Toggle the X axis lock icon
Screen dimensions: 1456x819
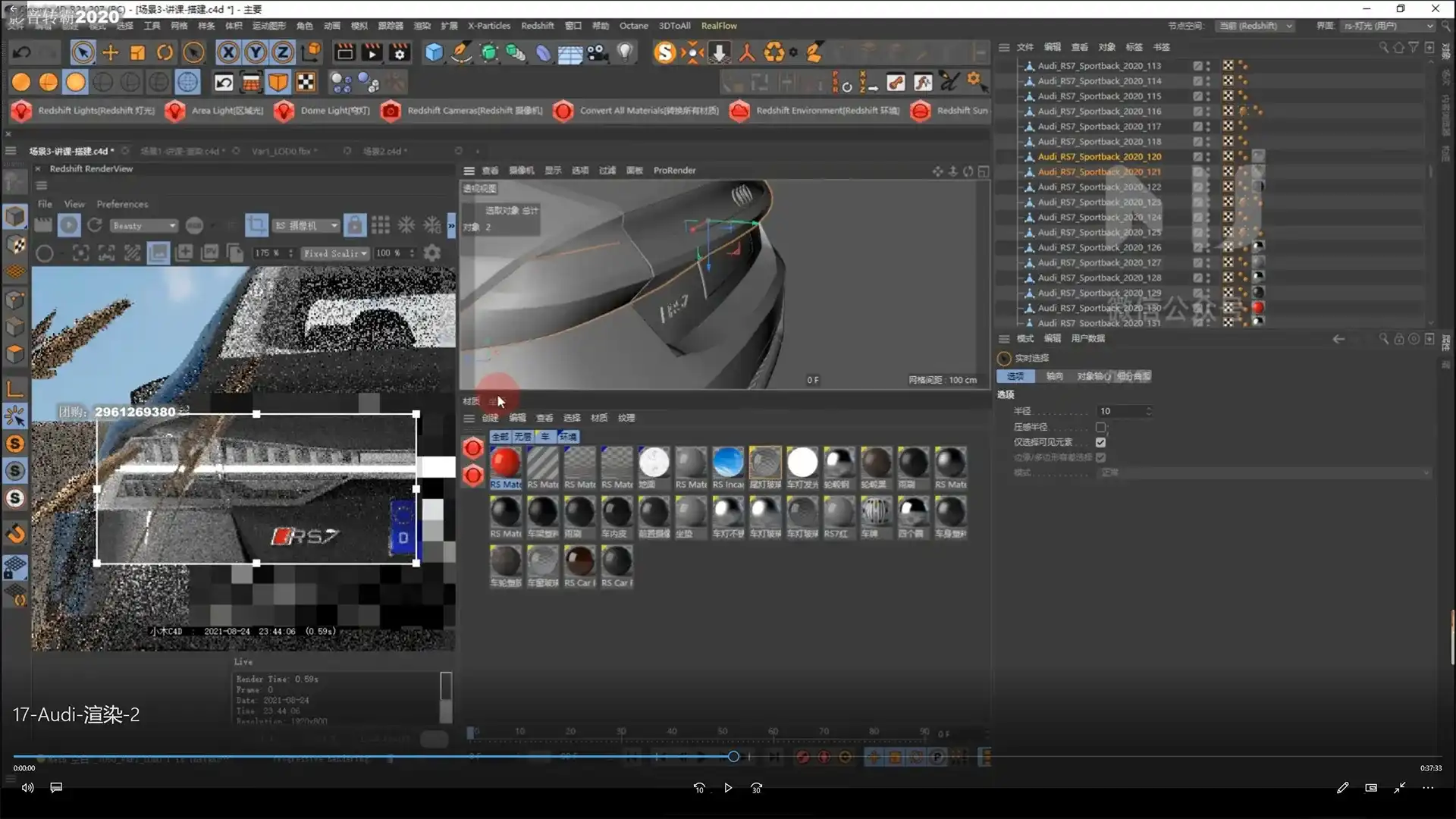point(227,52)
